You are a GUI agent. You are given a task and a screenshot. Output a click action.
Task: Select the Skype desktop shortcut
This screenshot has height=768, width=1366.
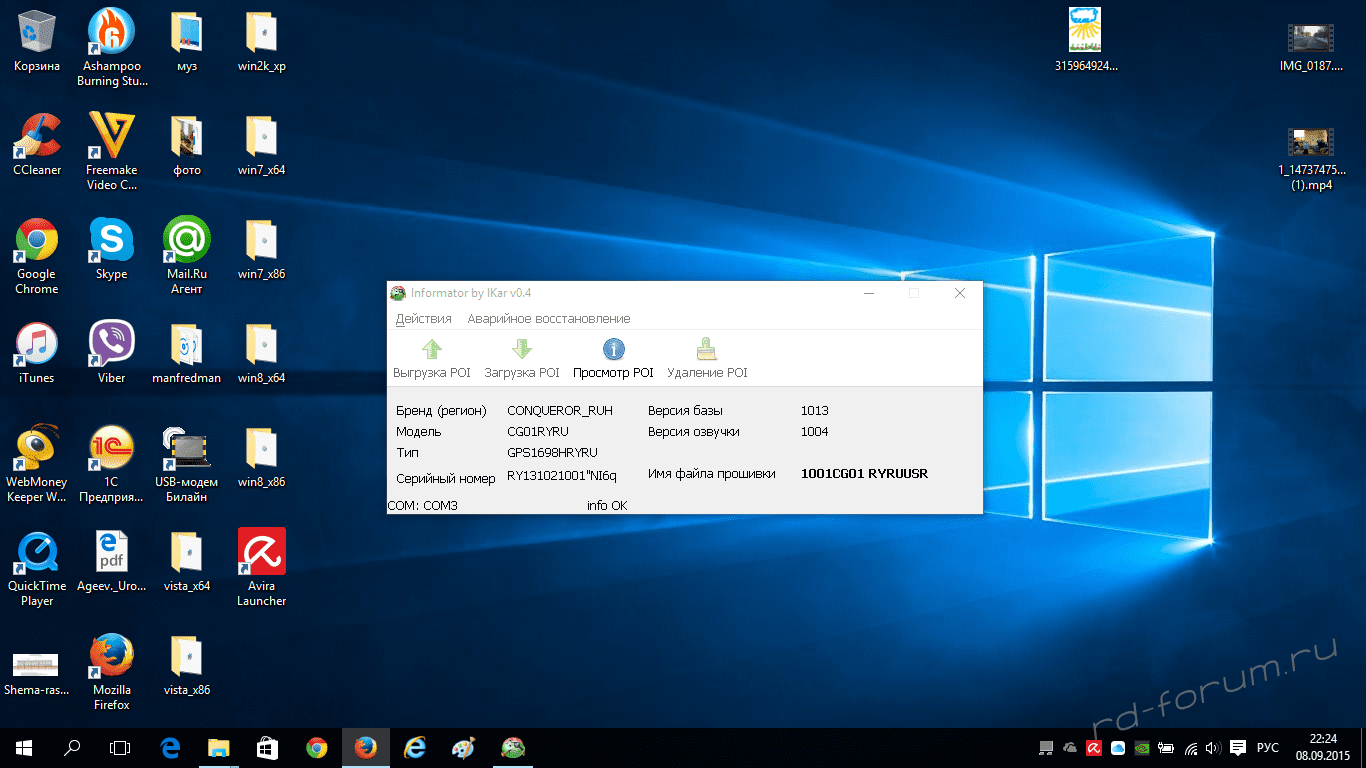click(111, 240)
